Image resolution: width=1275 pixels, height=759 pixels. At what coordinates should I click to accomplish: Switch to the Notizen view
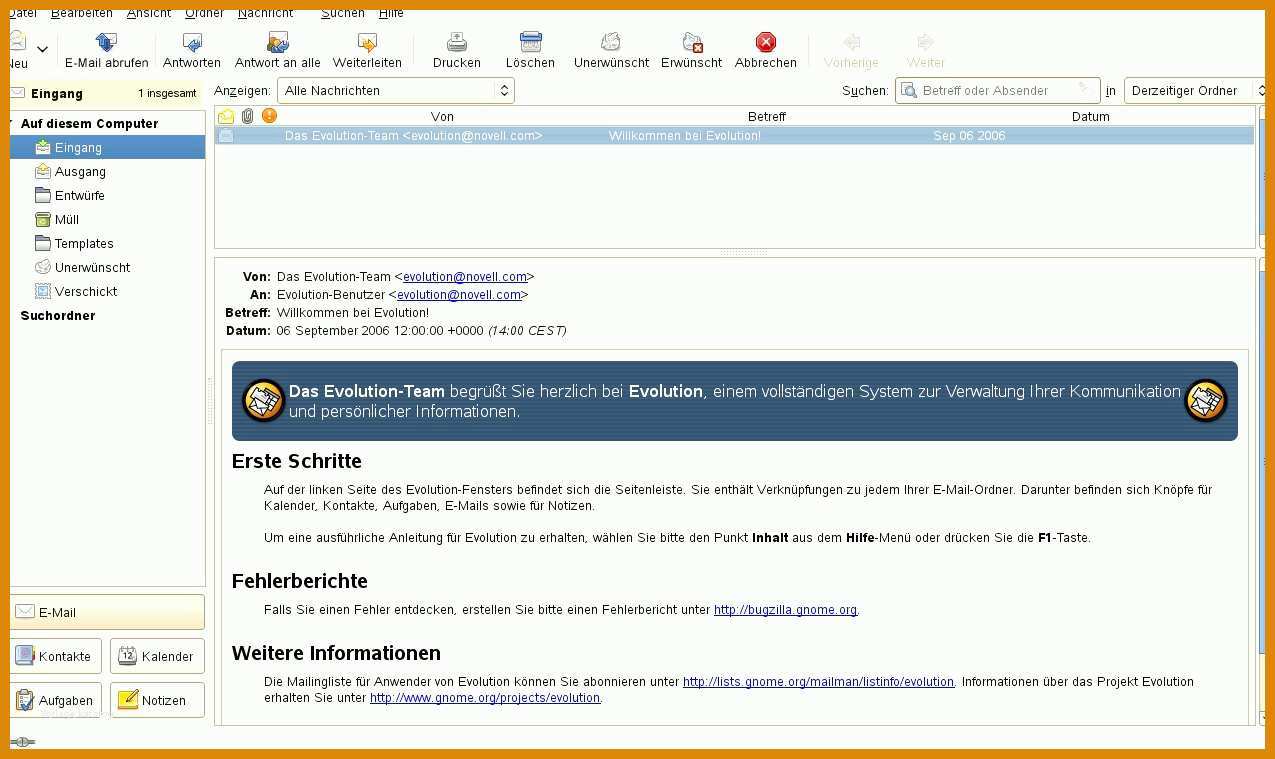click(x=157, y=700)
